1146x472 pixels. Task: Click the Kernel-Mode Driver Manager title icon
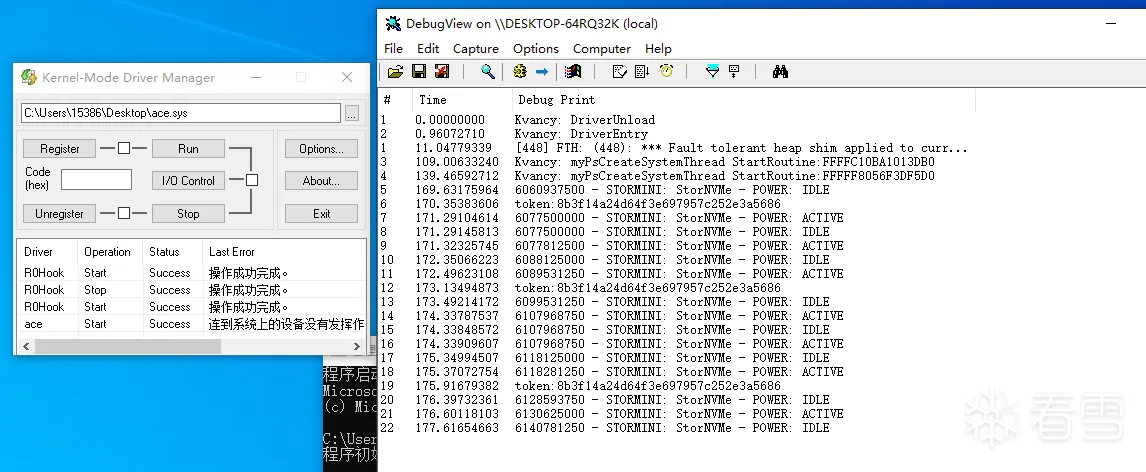(x=29, y=77)
